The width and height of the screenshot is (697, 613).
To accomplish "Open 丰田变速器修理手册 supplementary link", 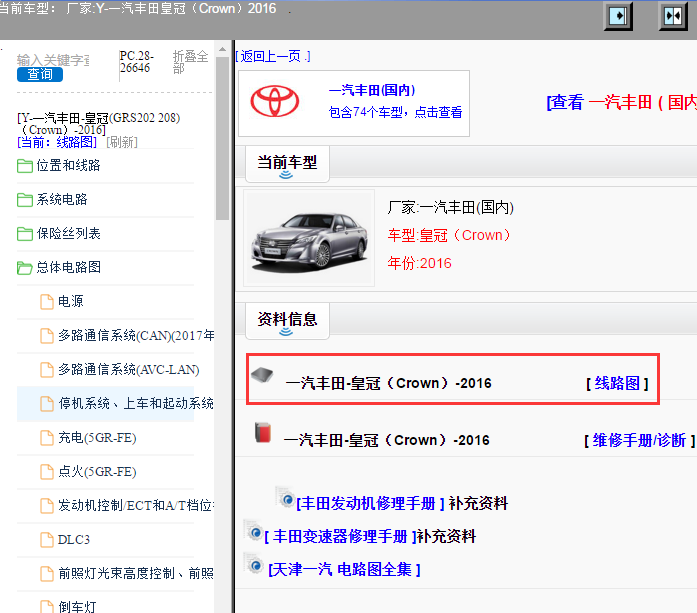I will pos(340,536).
